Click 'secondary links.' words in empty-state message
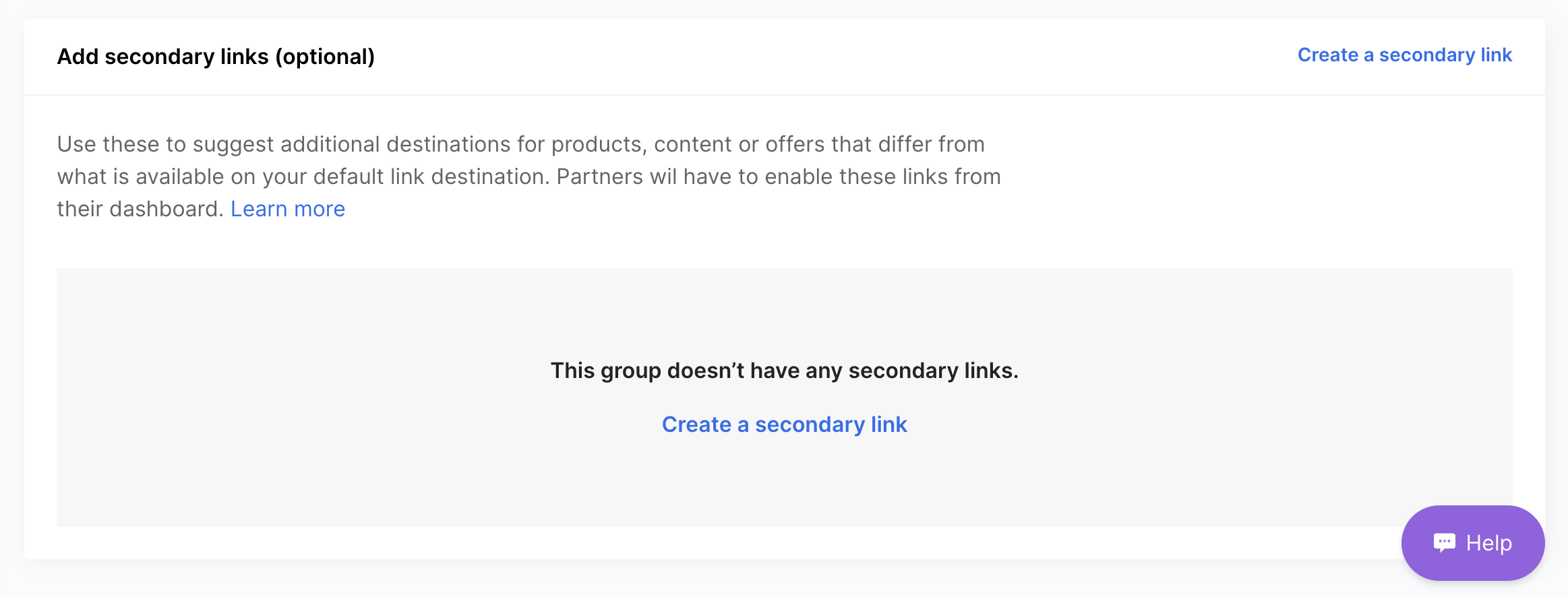This screenshot has width=1568, height=597. 934,371
